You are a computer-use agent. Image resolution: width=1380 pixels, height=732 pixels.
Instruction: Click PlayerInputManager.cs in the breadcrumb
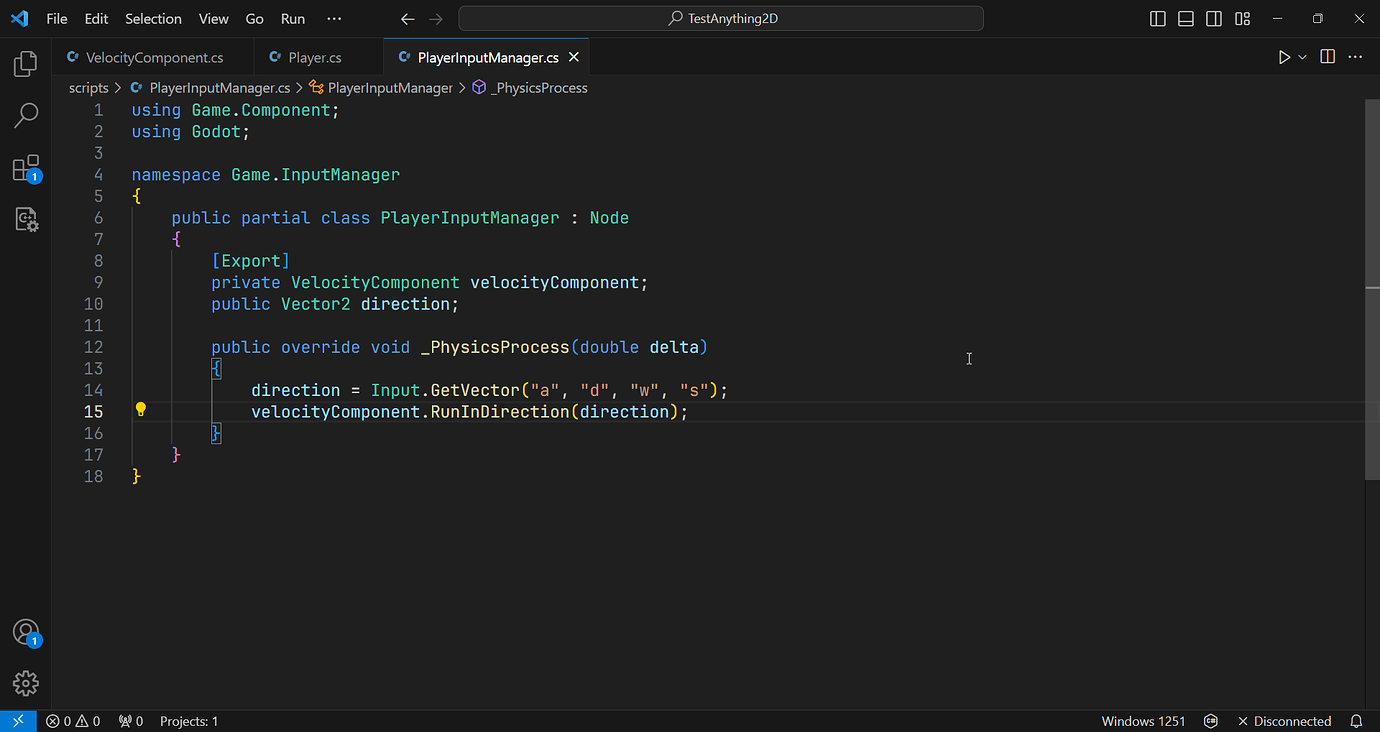tap(219, 88)
